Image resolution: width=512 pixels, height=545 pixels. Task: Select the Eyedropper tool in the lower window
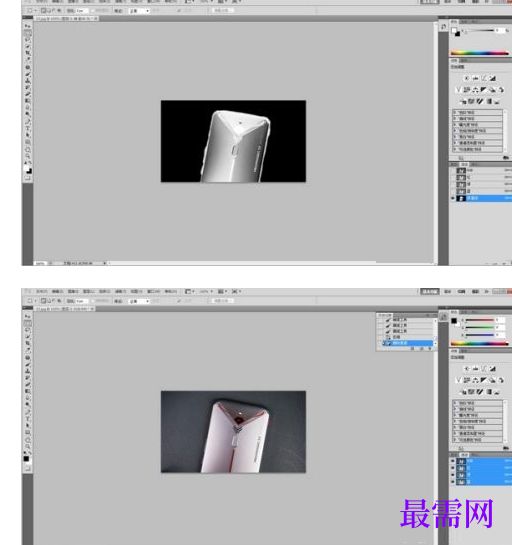pyautogui.click(x=27, y=350)
